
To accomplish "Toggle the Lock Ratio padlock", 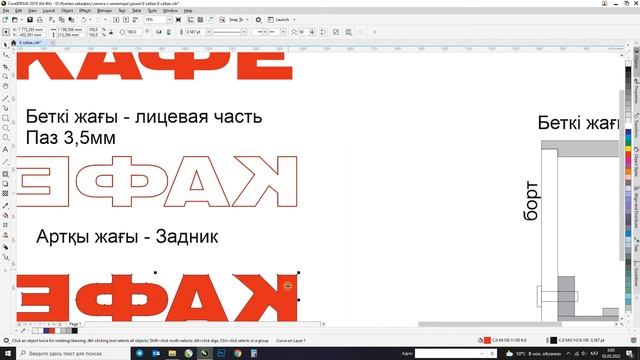I will 111,32.
